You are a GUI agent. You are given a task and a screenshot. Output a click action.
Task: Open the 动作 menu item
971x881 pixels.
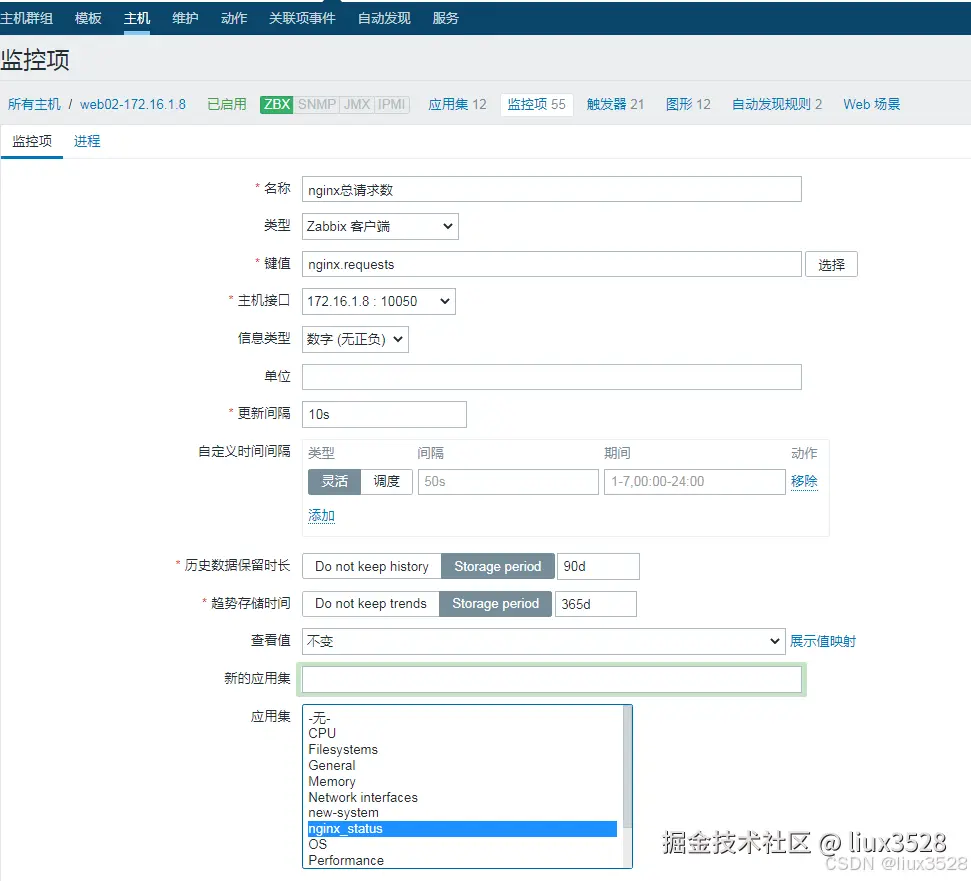point(234,18)
